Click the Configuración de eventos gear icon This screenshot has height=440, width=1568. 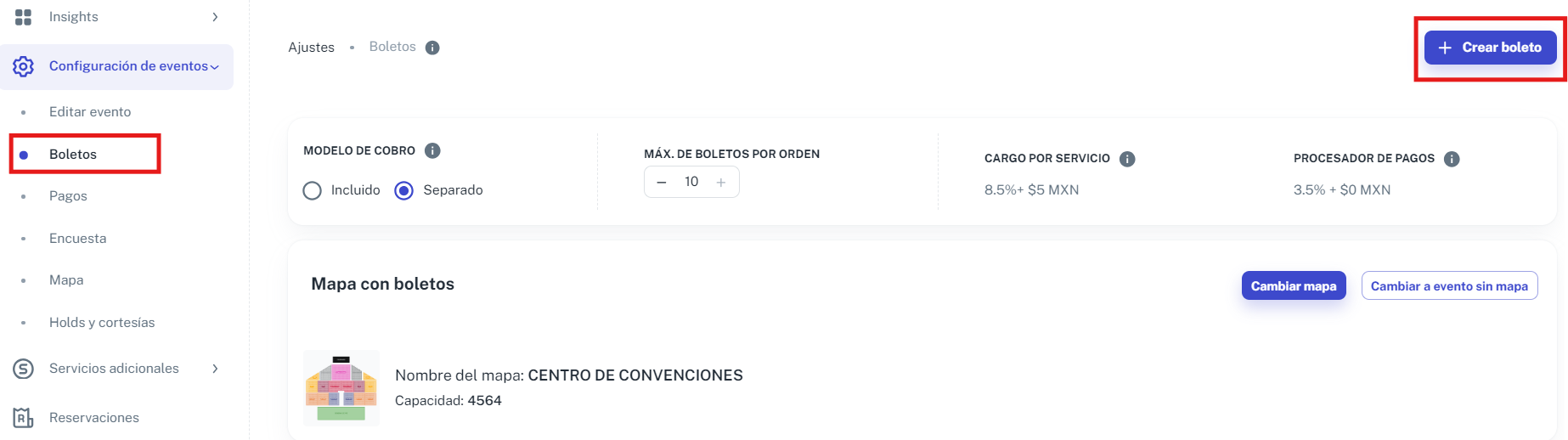pos(23,66)
